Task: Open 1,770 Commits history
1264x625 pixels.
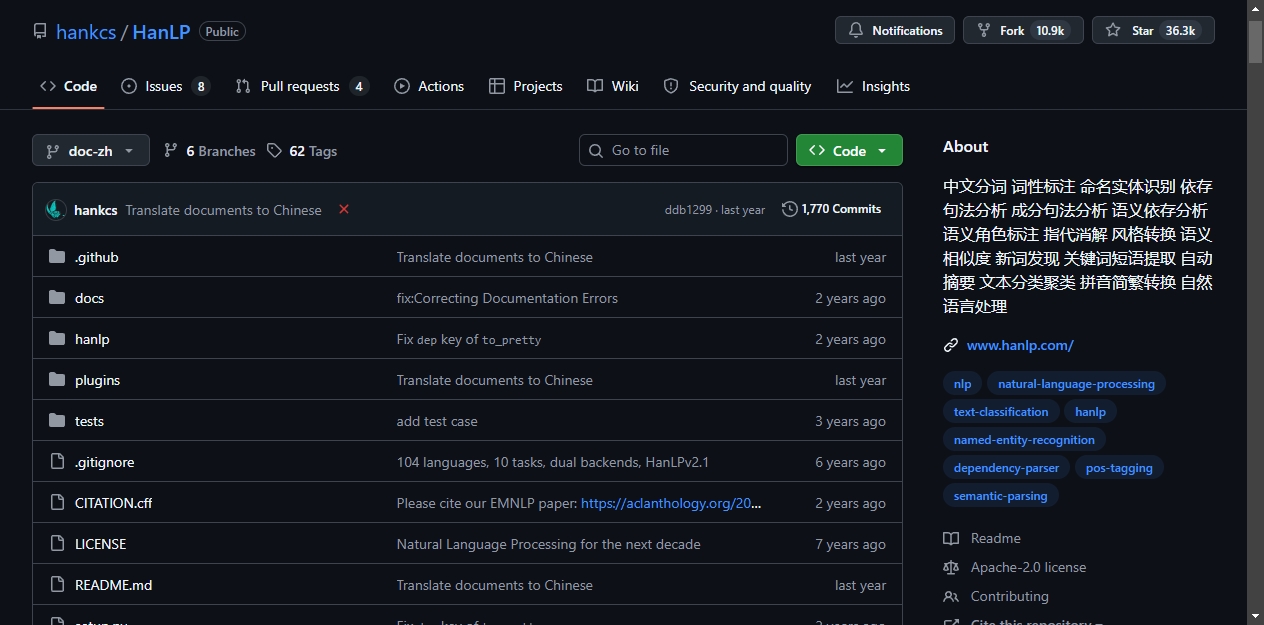Action: click(832, 209)
